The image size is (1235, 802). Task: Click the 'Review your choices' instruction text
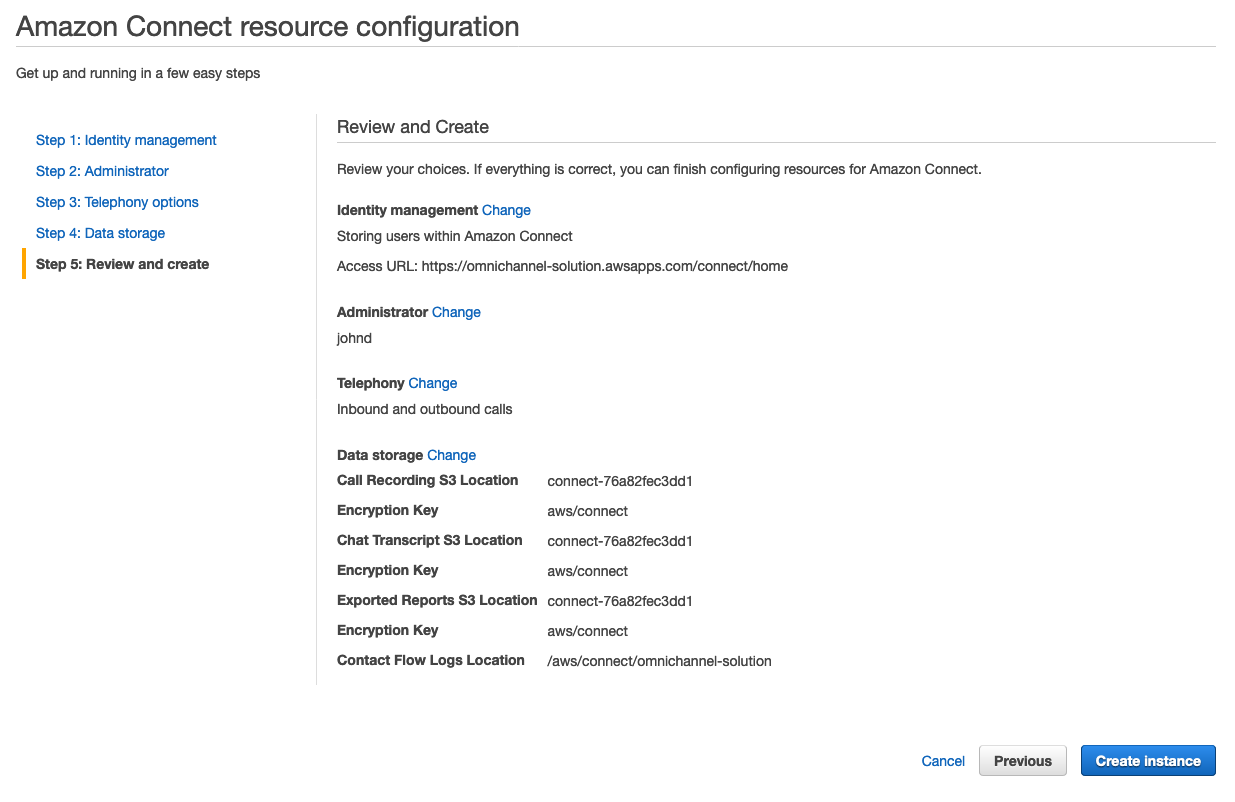659,169
